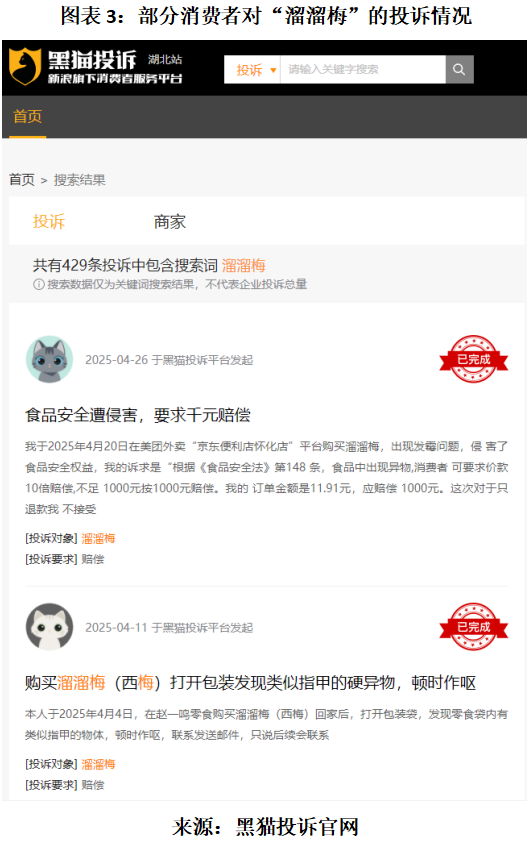Click the orange dropdown arrow next to 投诉
Screen dimensions: 528x842
click(x=273, y=70)
